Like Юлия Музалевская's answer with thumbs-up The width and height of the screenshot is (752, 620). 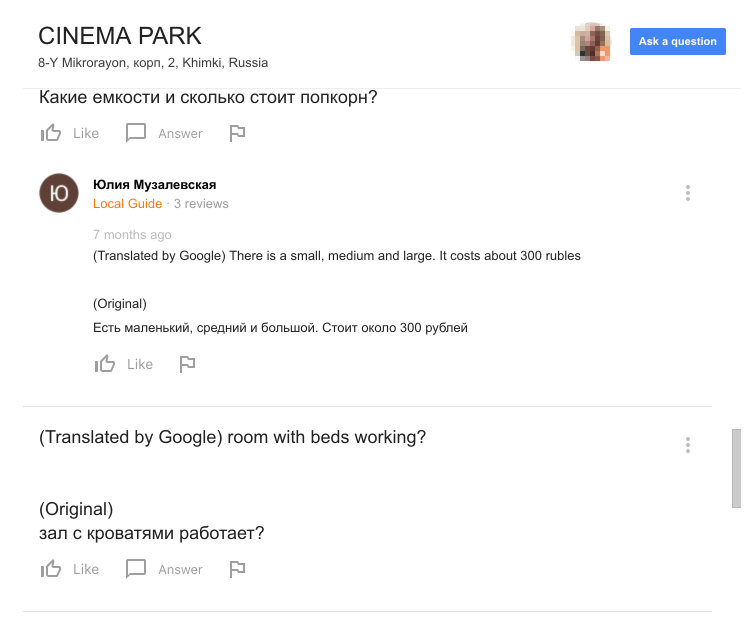pos(105,364)
